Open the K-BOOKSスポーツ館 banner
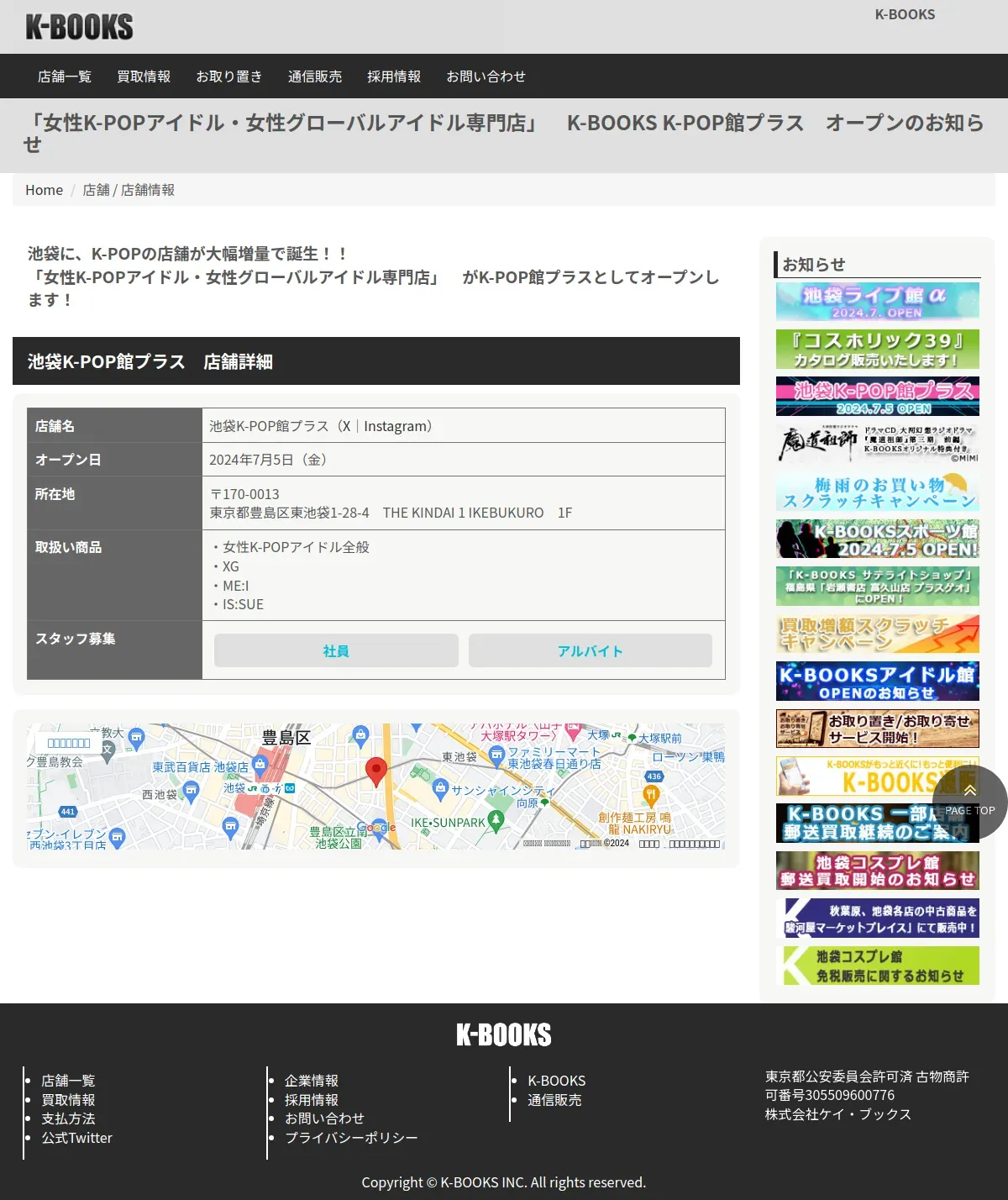This screenshot has height=1200, width=1008. 878,539
